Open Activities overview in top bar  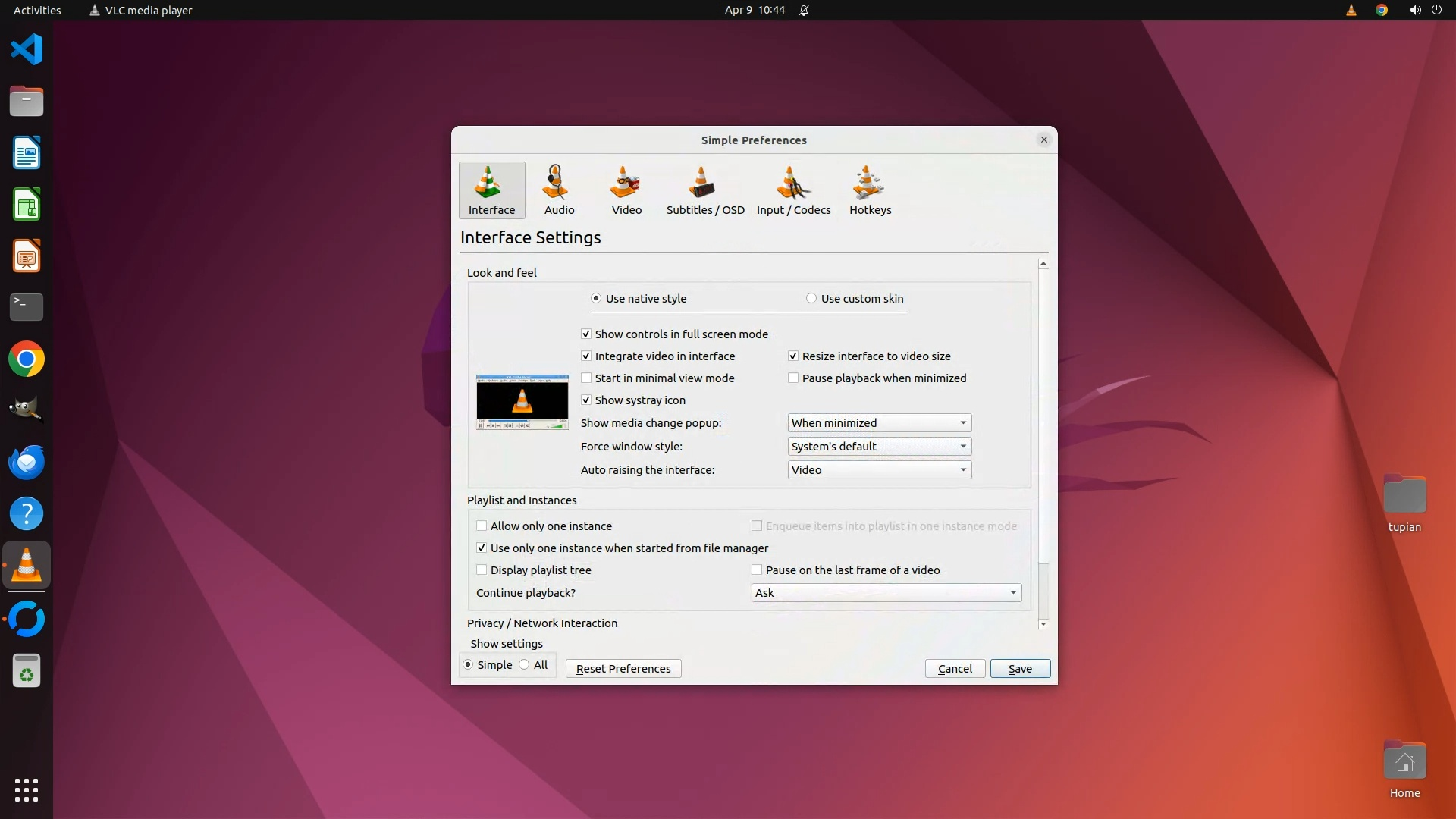pos(37,10)
